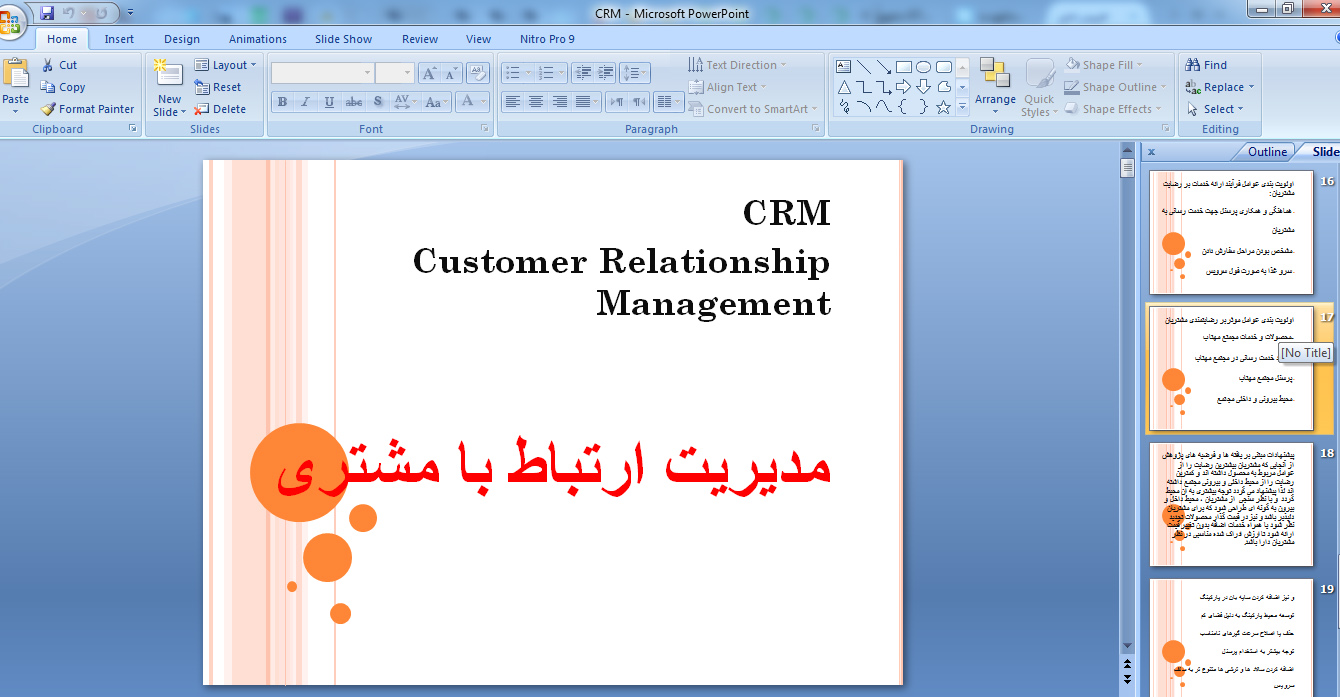
Task: Select the Format Painter tool
Action: [x=88, y=109]
